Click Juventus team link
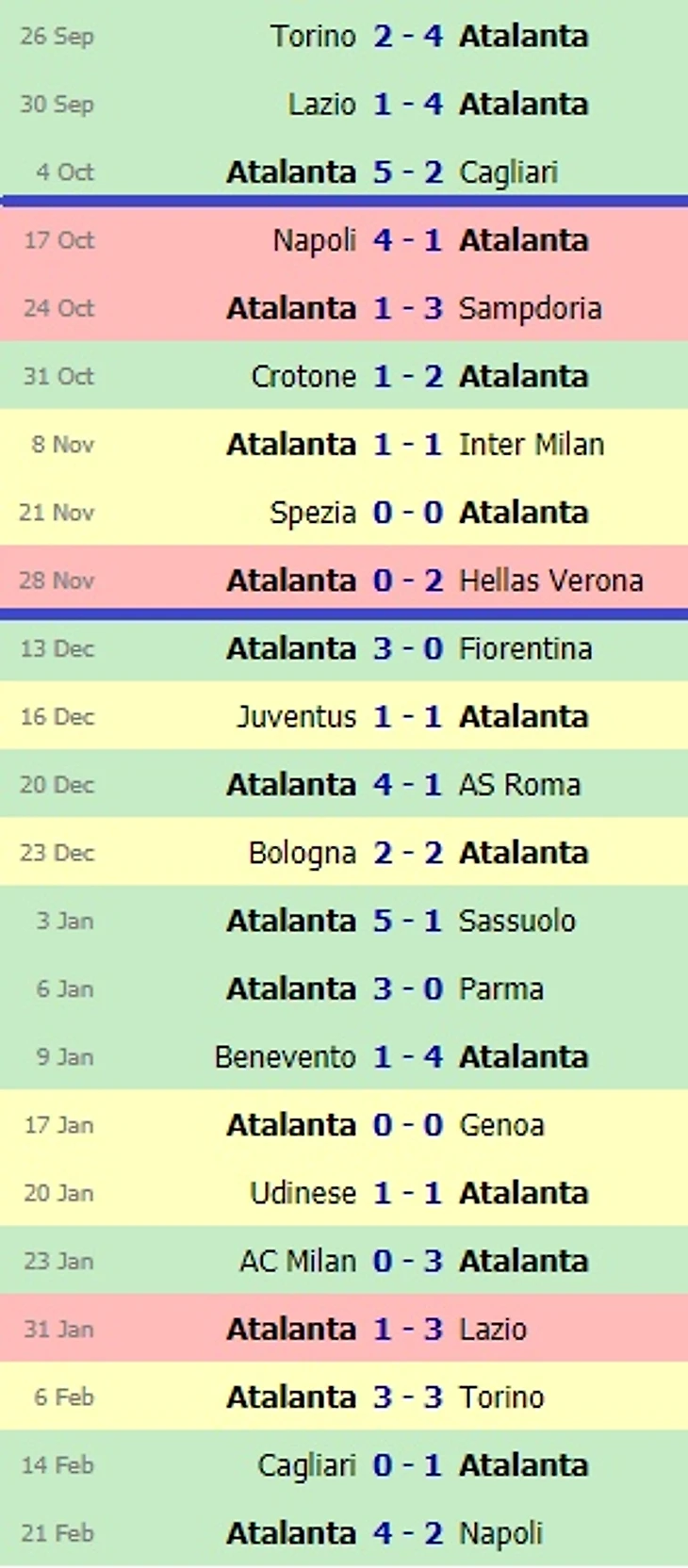The width and height of the screenshot is (688, 1568). tap(296, 717)
